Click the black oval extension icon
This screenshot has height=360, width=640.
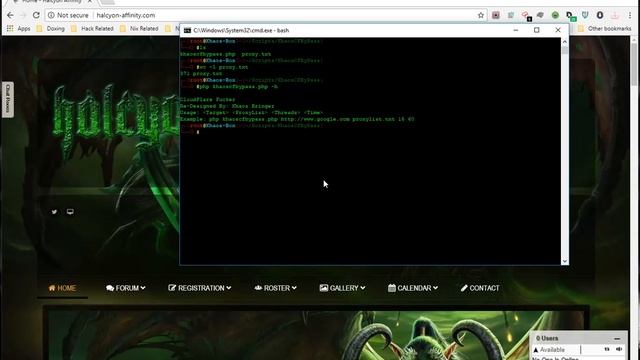click(600, 15)
